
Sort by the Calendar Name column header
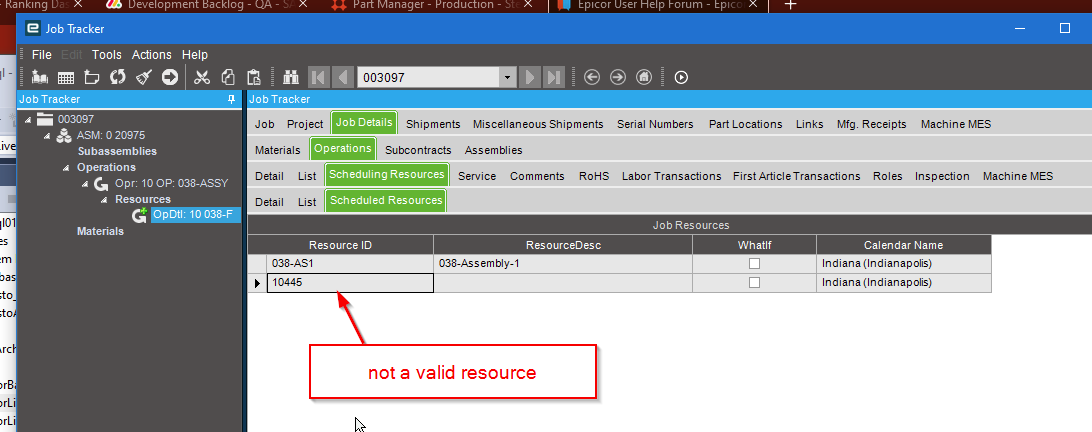[x=903, y=245]
